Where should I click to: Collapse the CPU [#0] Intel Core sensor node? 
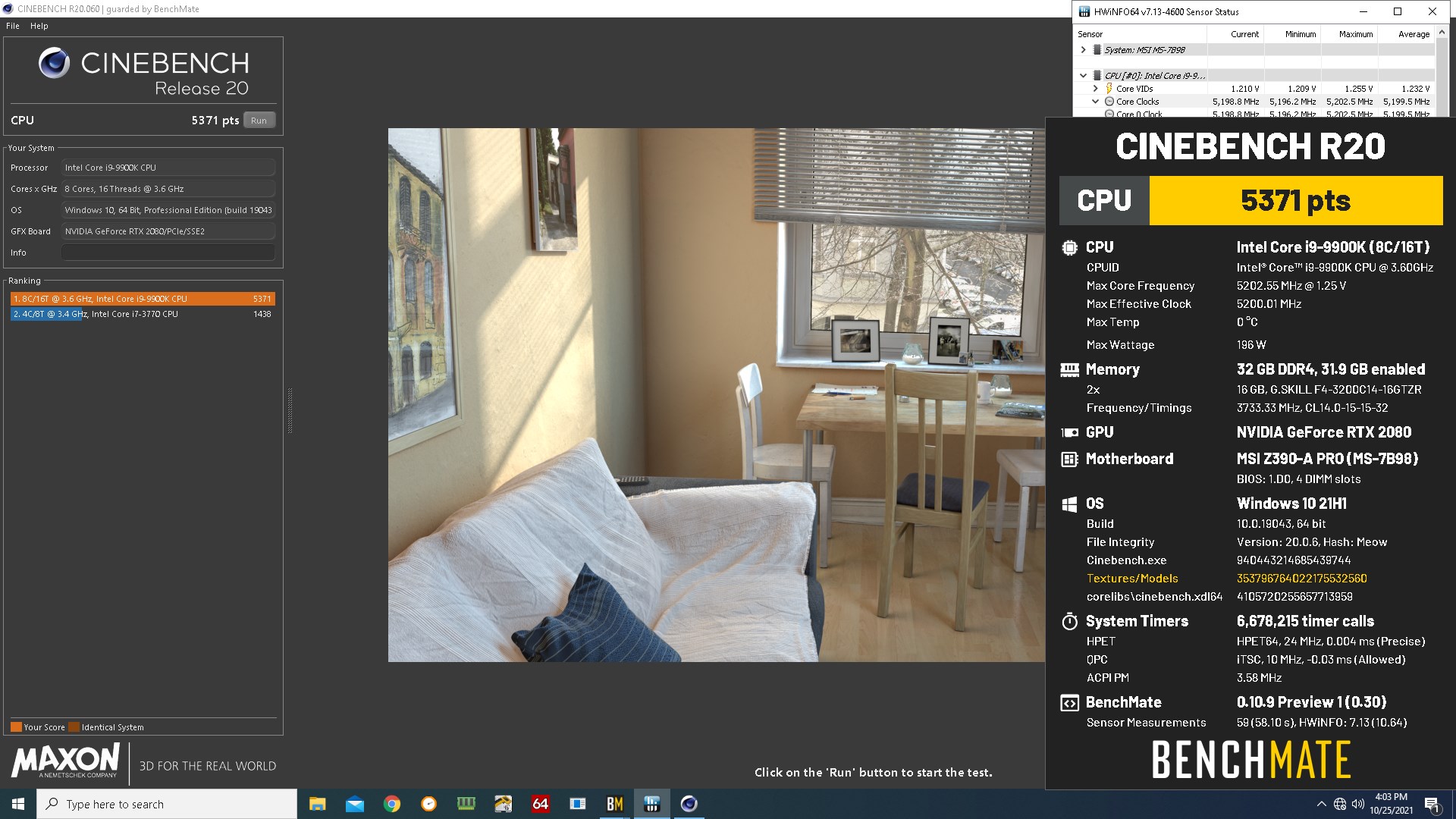click(x=1084, y=76)
